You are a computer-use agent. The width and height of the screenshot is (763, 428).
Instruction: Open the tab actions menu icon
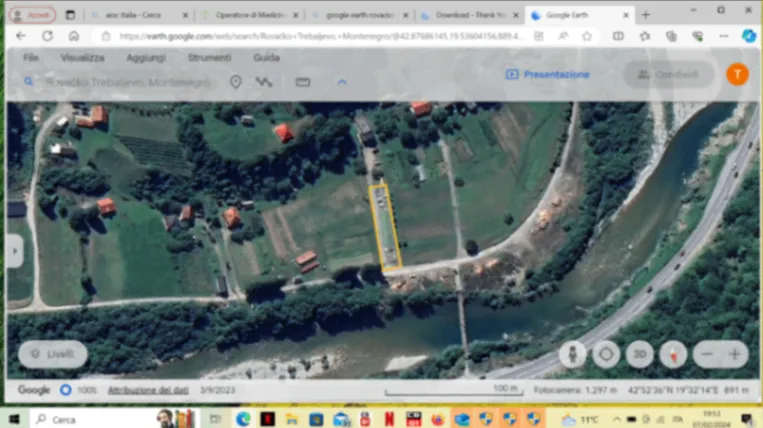tap(70, 15)
